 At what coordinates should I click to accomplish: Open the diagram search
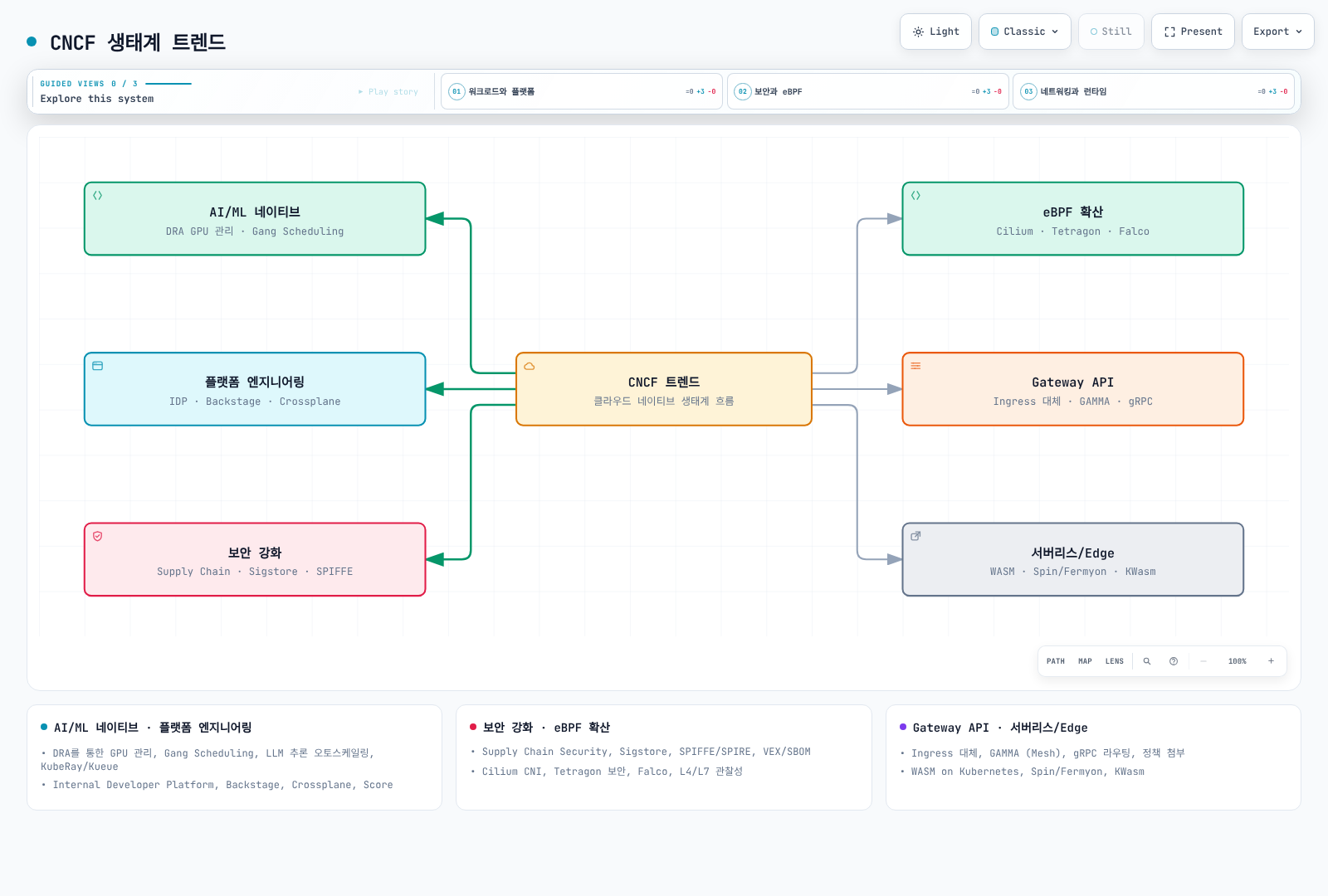pos(1147,661)
